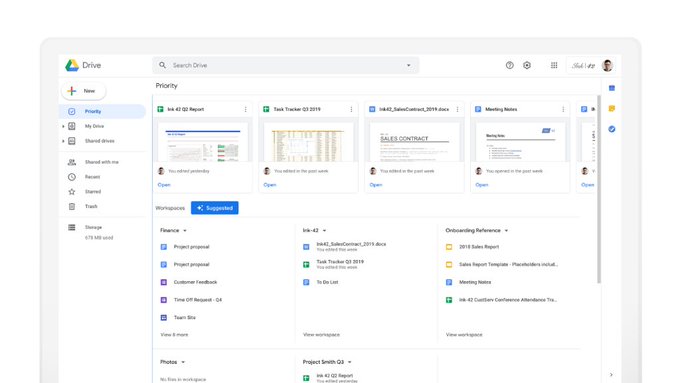
Task: Open Starred files
Action: (93, 192)
